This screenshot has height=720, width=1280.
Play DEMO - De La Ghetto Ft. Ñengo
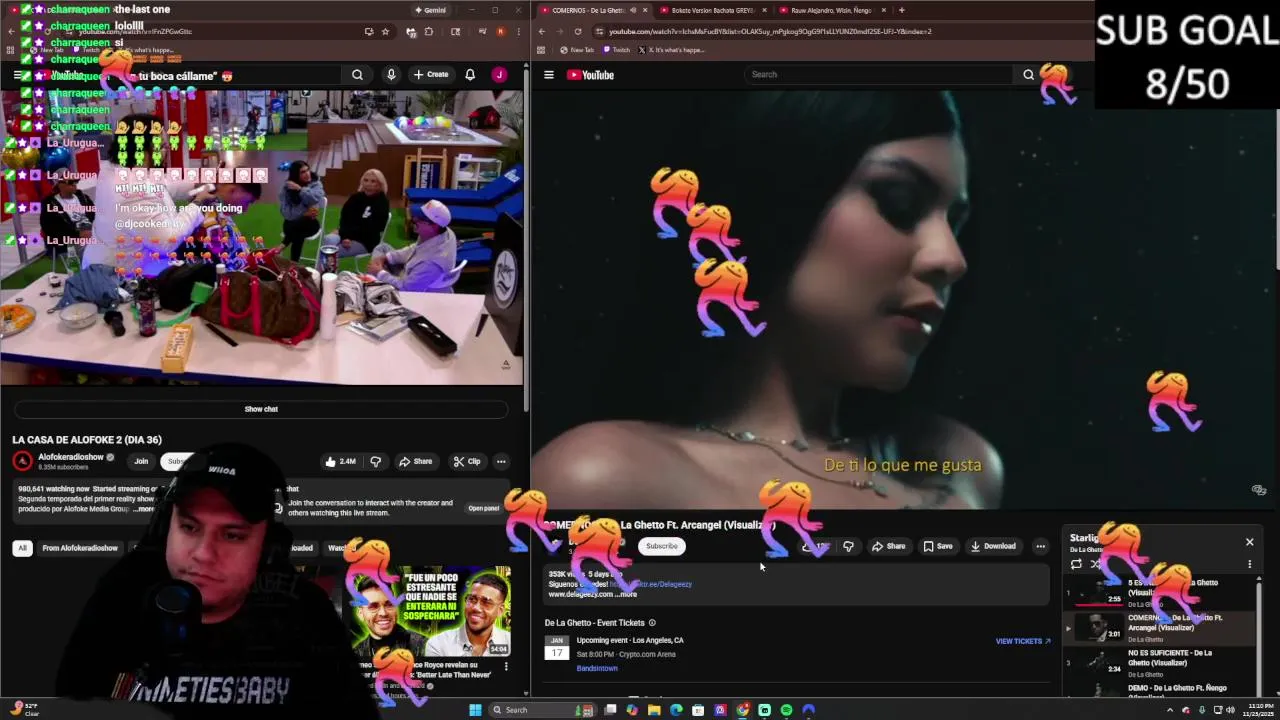click(1160, 690)
